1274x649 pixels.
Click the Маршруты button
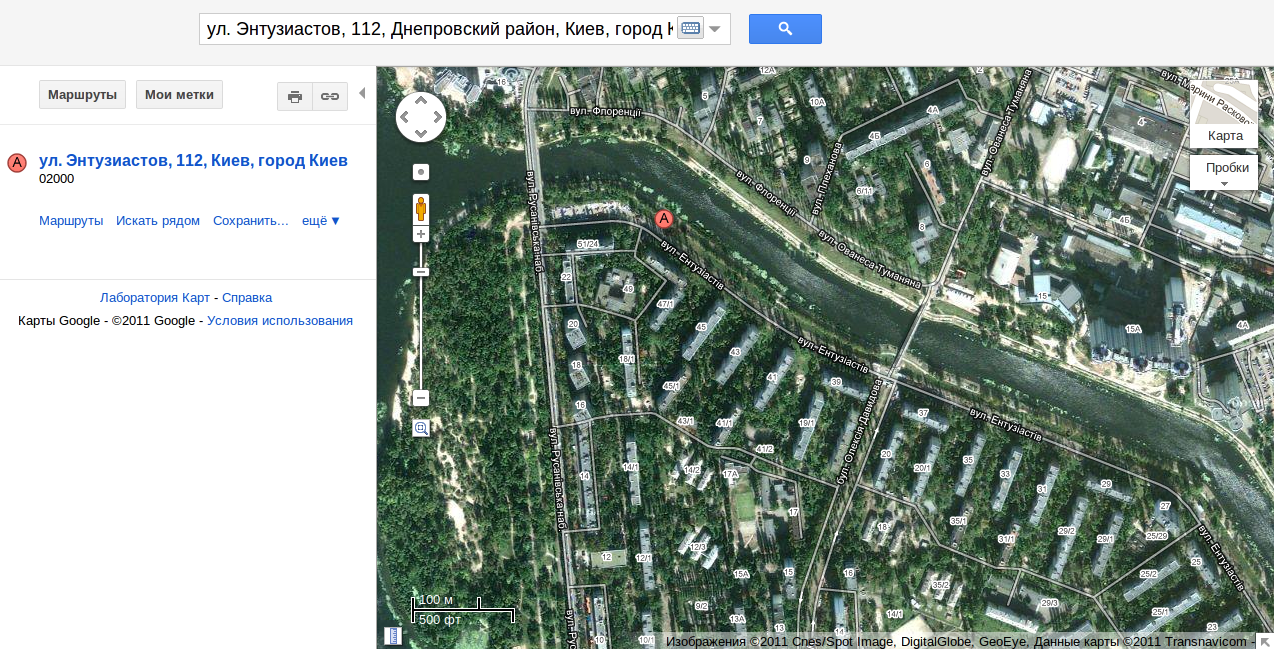[82, 95]
